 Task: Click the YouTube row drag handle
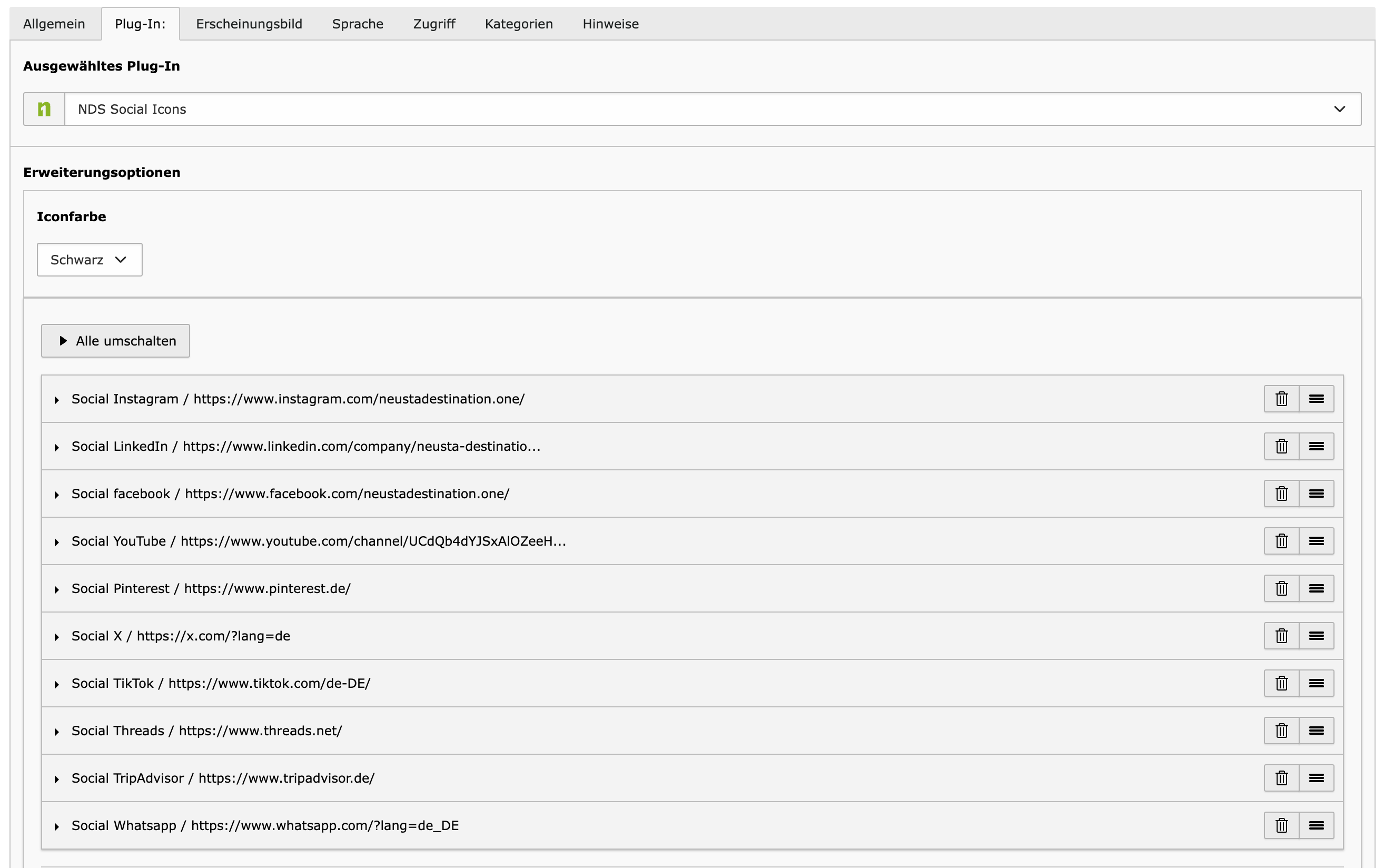tap(1316, 541)
